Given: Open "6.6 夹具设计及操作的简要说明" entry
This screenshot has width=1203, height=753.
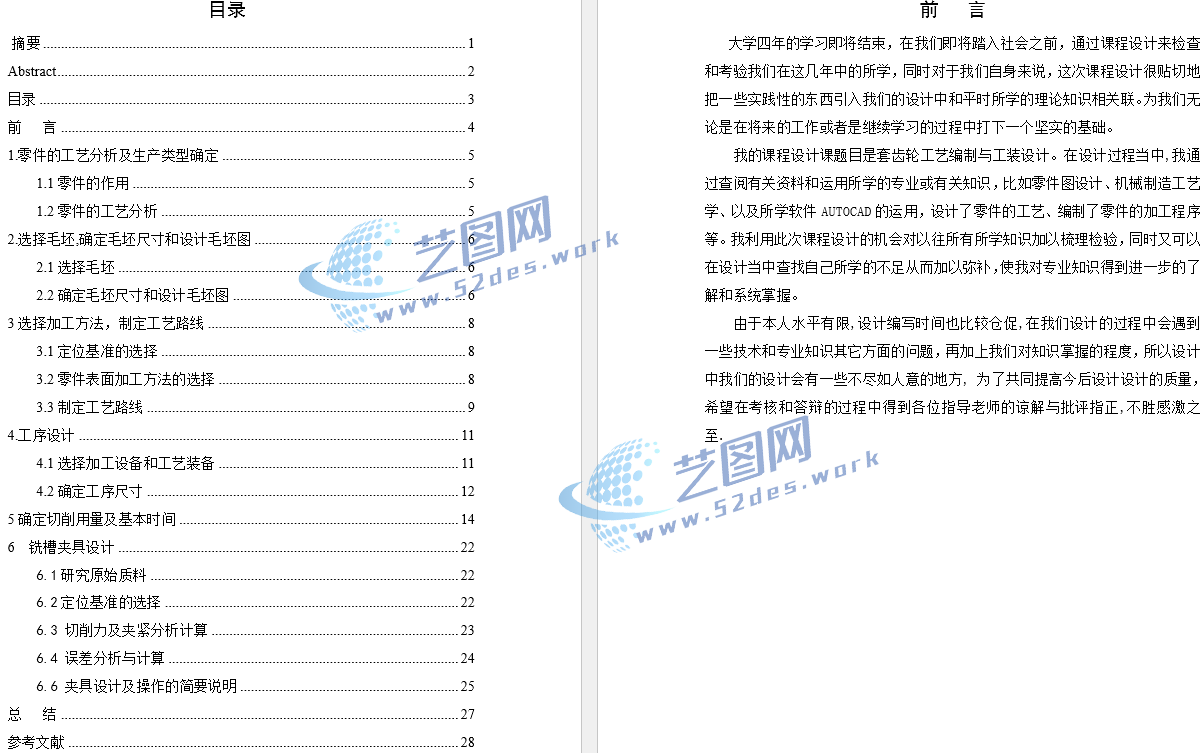Looking at the screenshot, I should [x=255, y=687].
